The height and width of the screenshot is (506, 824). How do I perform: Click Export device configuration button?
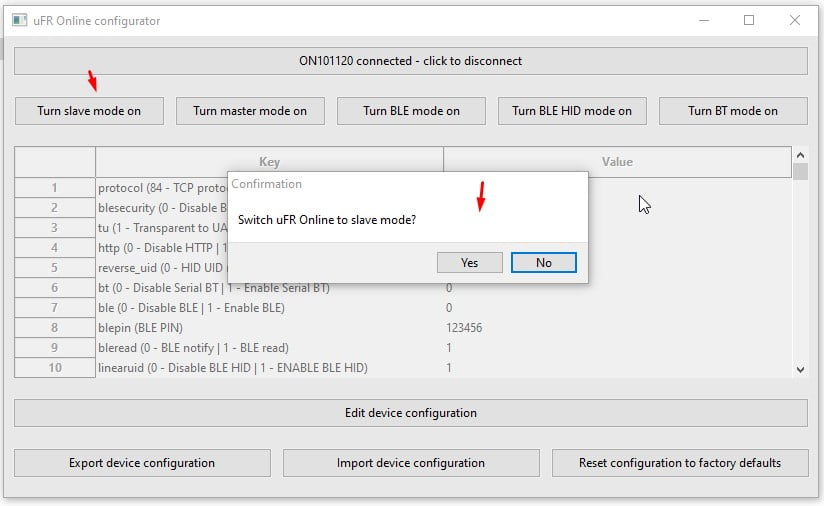pos(142,463)
